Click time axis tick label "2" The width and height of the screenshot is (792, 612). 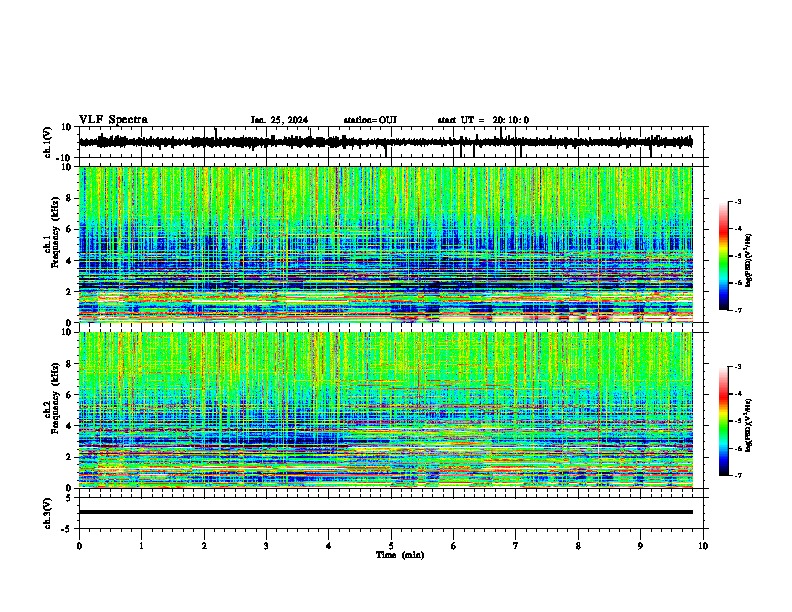tap(204, 546)
